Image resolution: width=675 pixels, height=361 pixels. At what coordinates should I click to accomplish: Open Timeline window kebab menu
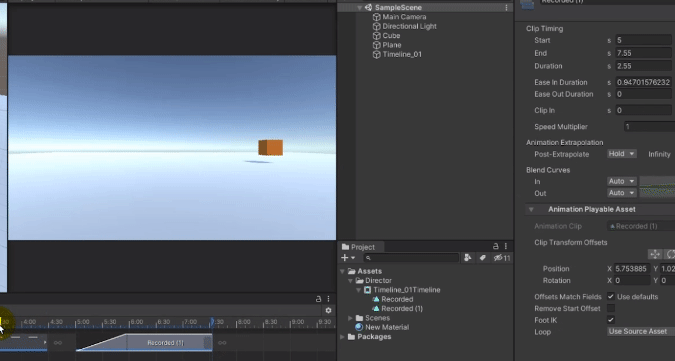[x=328, y=299]
